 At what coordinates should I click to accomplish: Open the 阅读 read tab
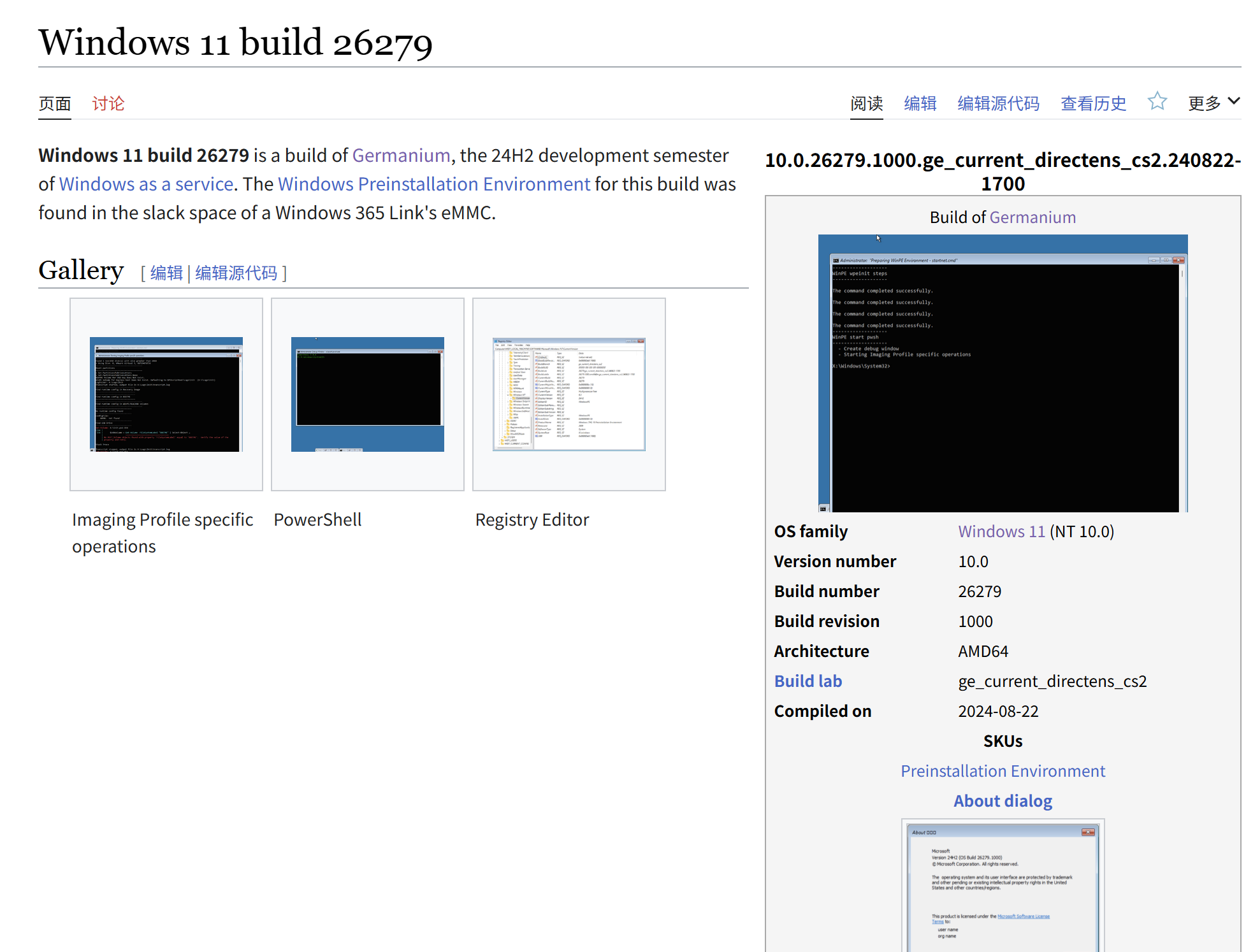point(866,103)
